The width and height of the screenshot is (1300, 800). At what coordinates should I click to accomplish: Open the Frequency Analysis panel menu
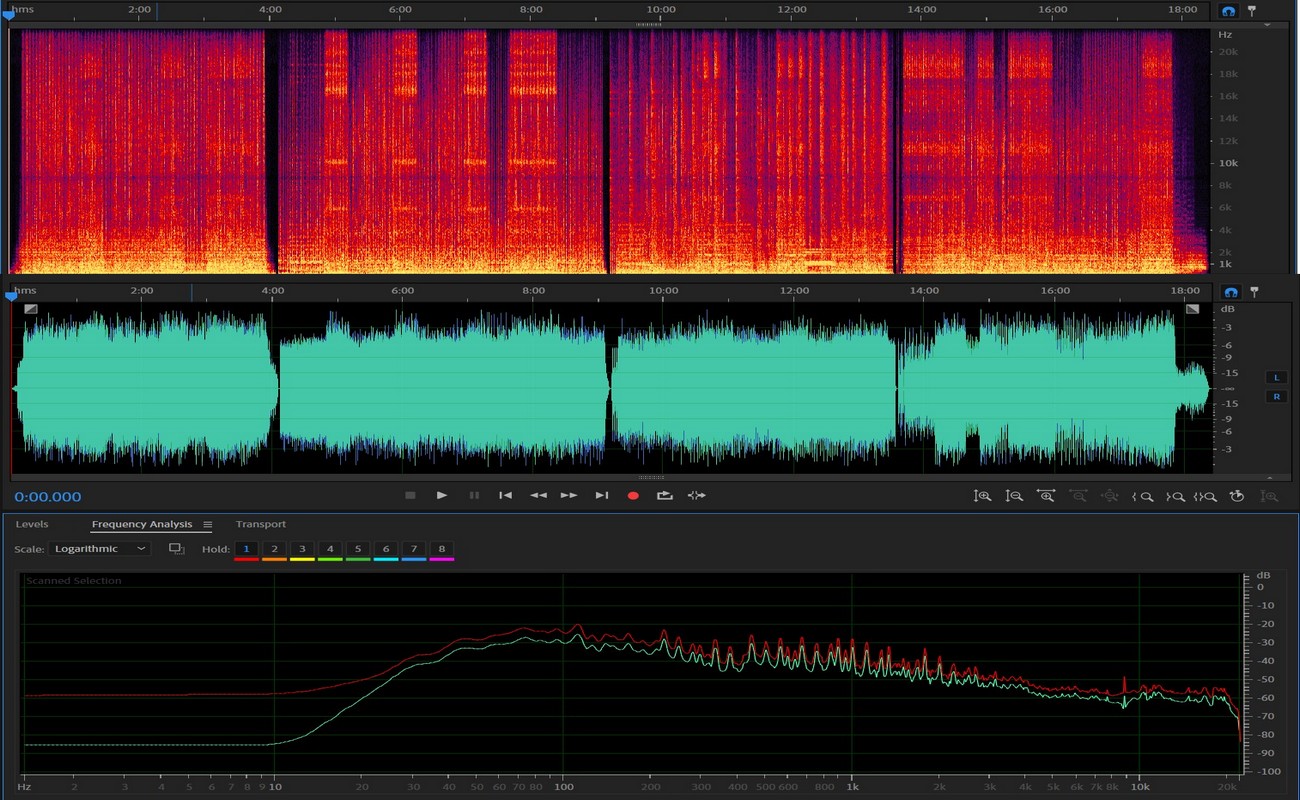coord(208,525)
